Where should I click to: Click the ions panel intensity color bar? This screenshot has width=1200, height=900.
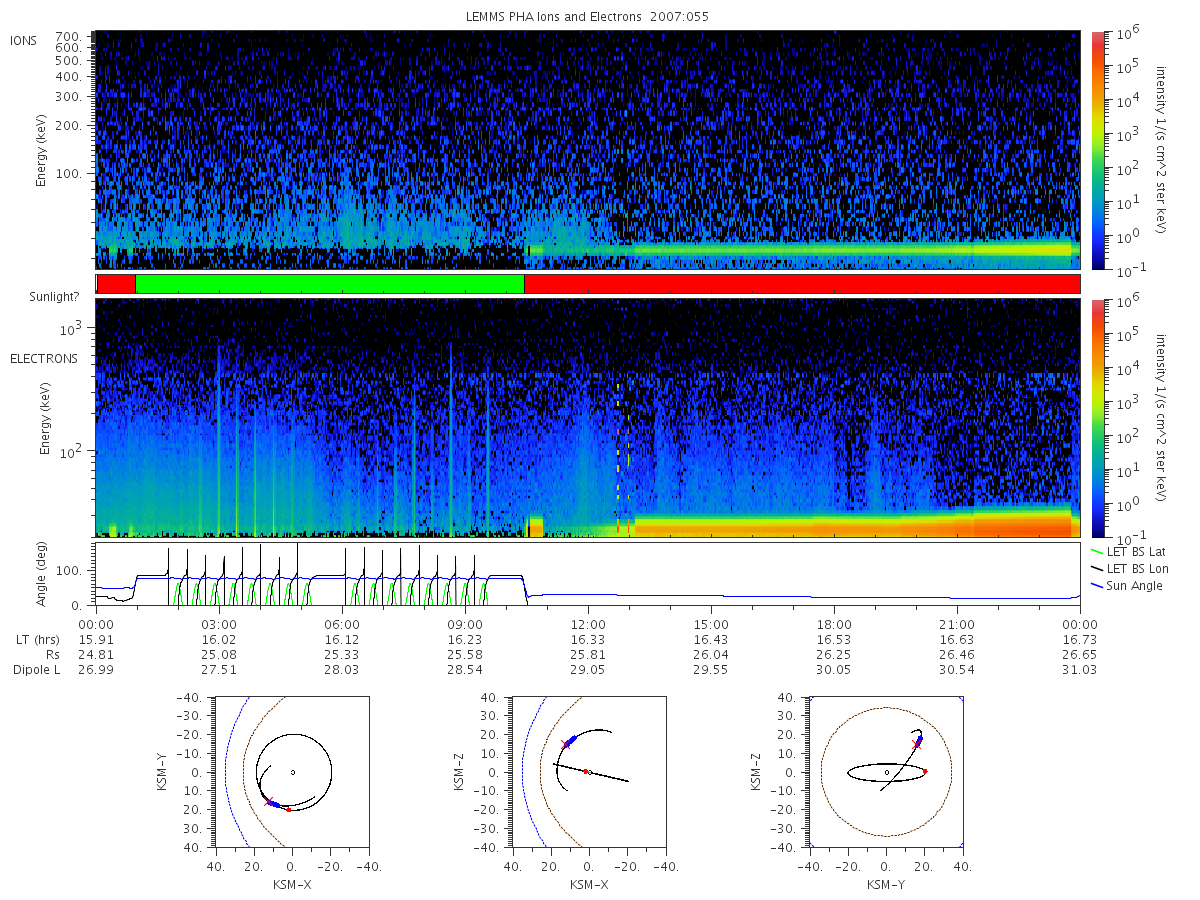[x=1097, y=150]
